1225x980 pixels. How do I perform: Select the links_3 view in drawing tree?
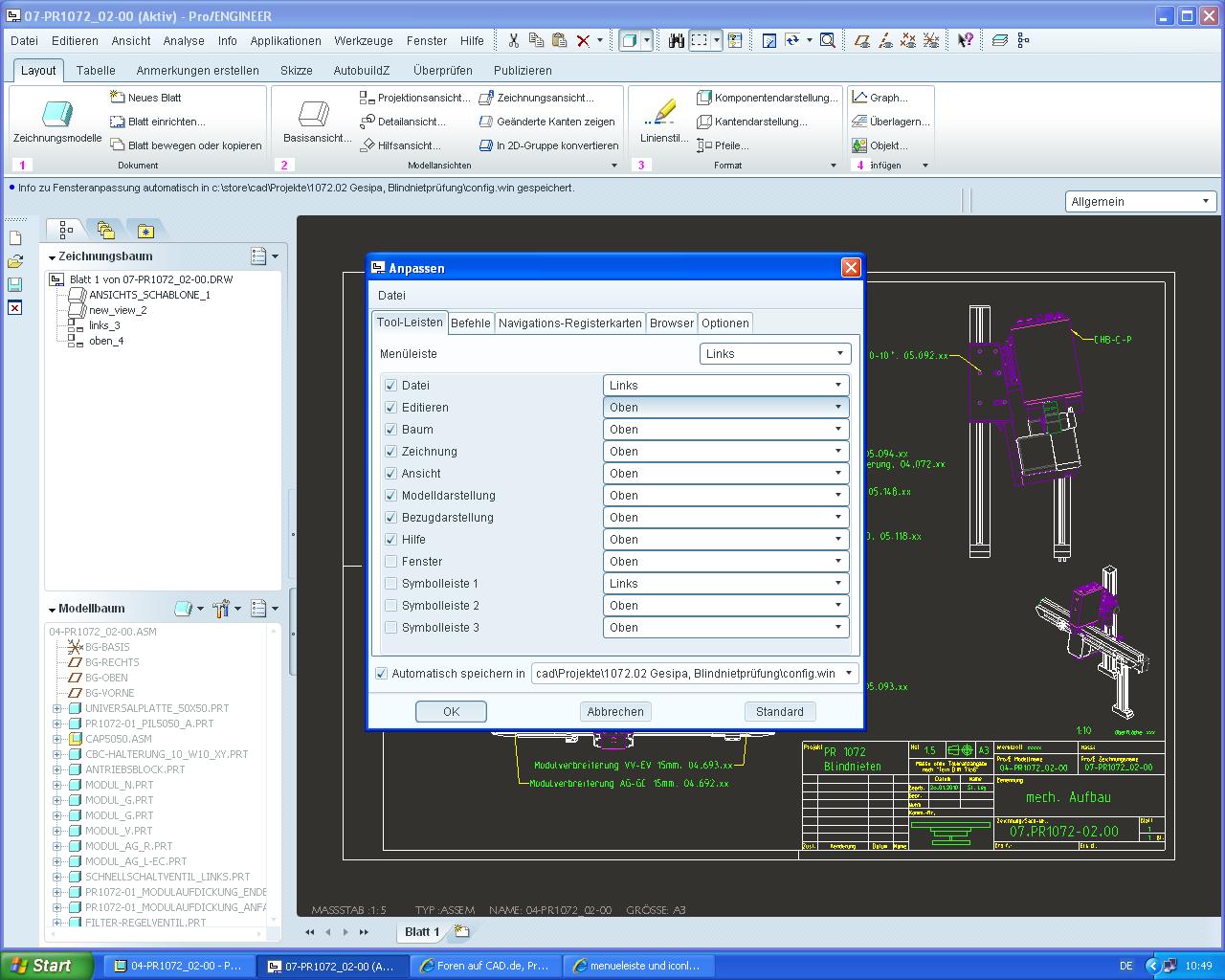(104, 325)
